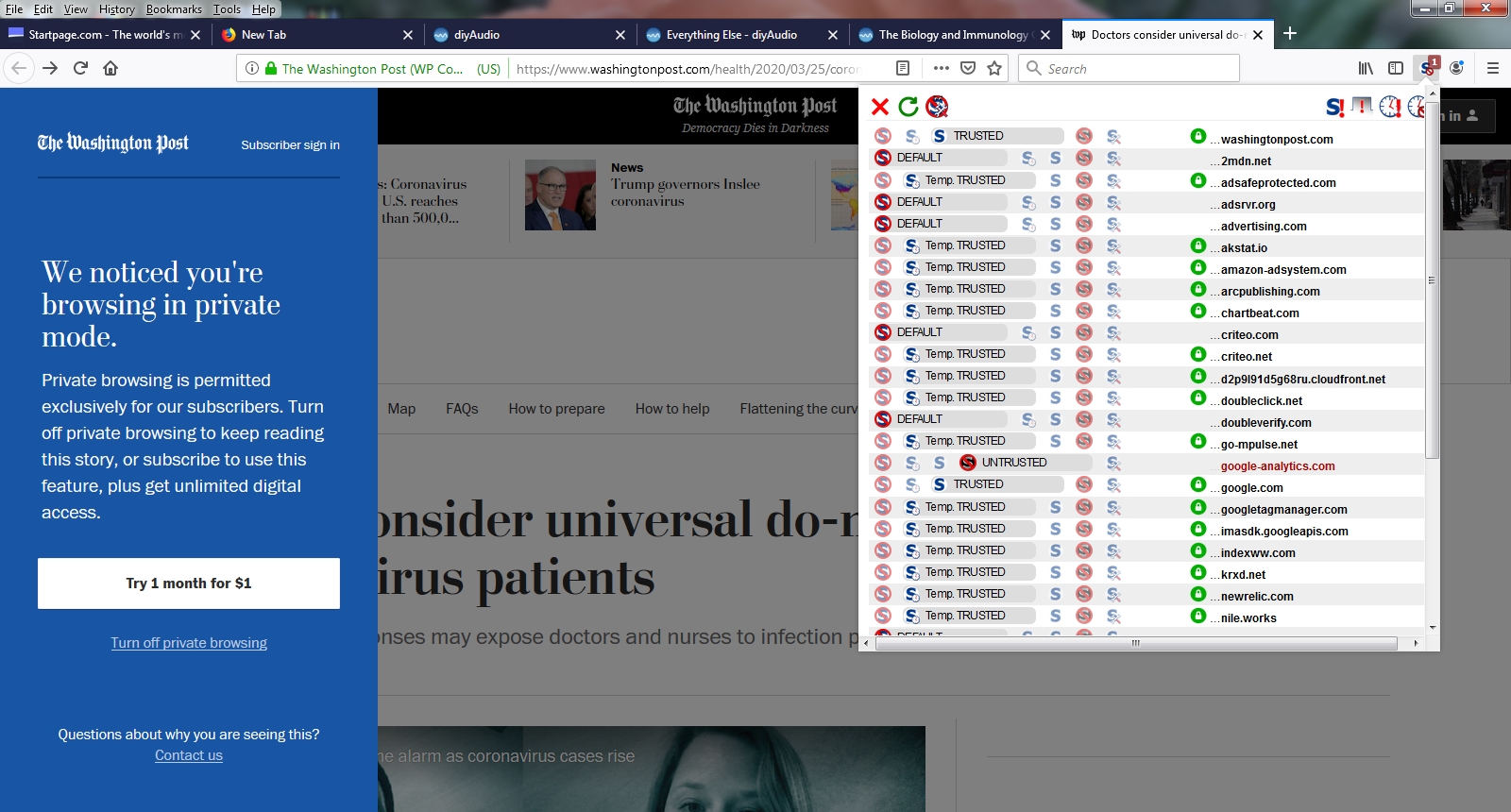The image size is (1511, 812).
Task: Toggle HTTPS-only lock for washingtonpost.com
Action: [1198, 136]
